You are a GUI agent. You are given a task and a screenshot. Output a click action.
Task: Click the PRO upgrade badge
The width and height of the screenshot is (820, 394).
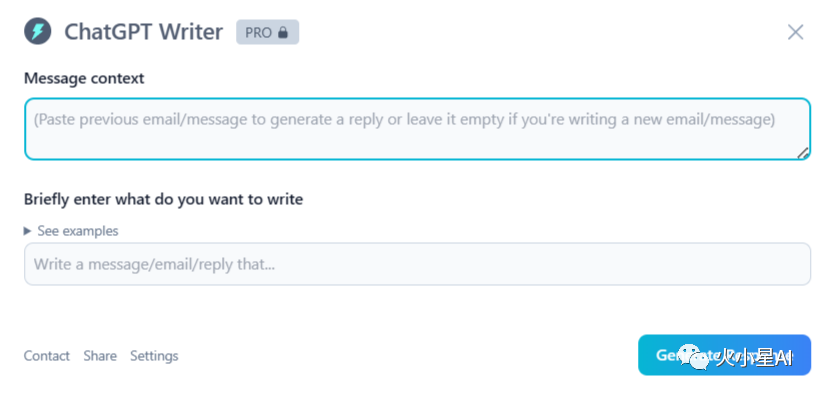click(x=267, y=32)
